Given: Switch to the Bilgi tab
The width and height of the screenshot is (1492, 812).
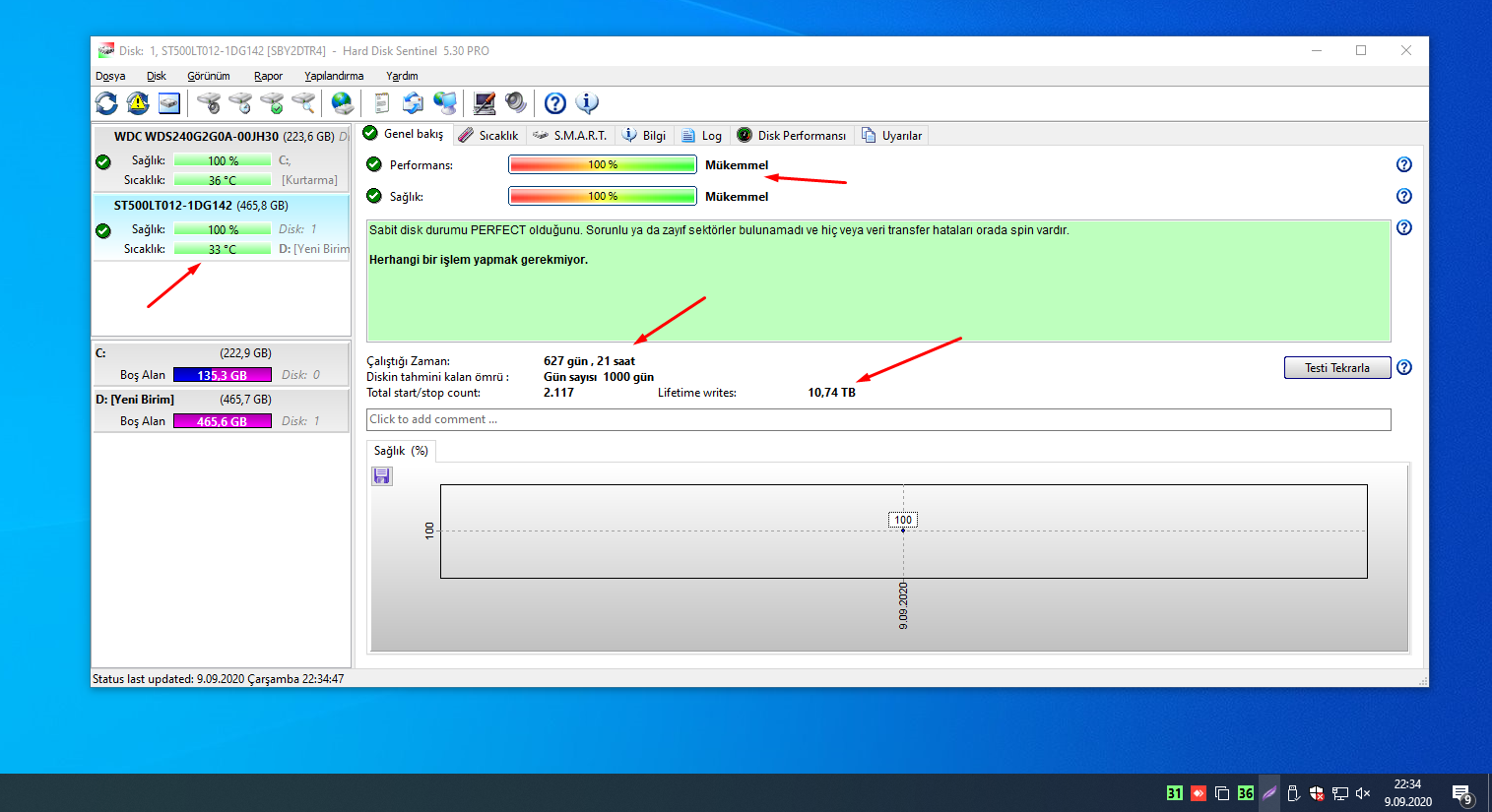Looking at the screenshot, I should point(644,136).
